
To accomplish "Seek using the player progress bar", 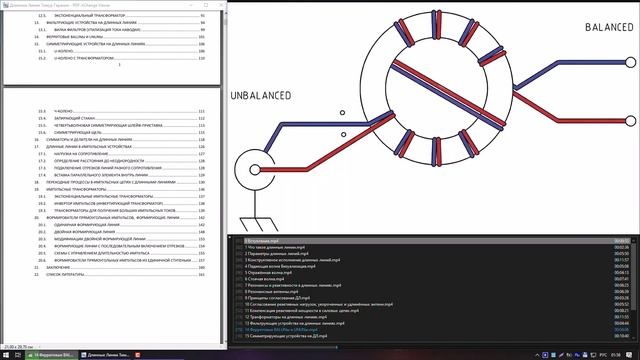I will click(x=433, y=347).
